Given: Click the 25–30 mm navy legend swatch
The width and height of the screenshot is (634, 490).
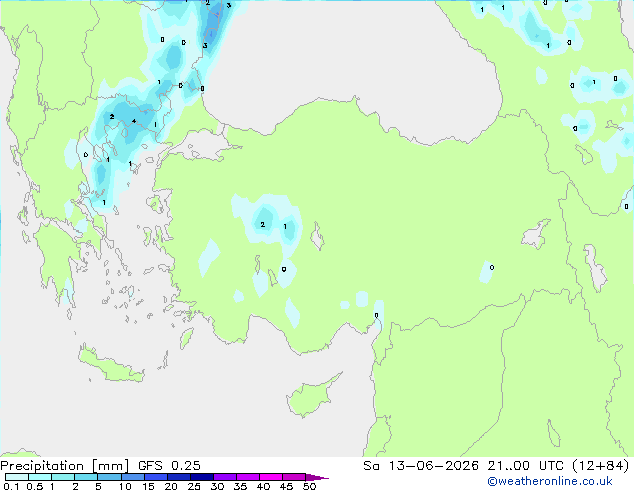Looking at the screenshot, I should click(202, 477).
